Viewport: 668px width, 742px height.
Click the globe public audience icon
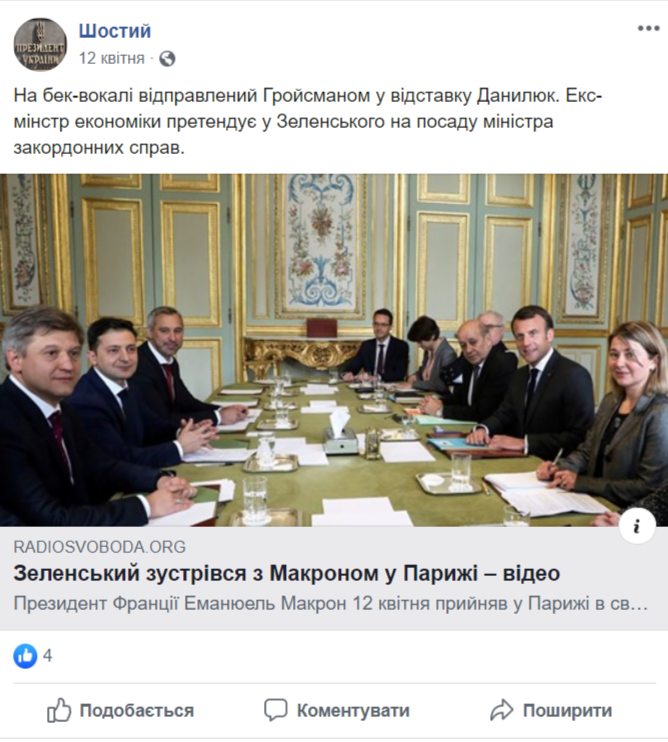point(167,59)
